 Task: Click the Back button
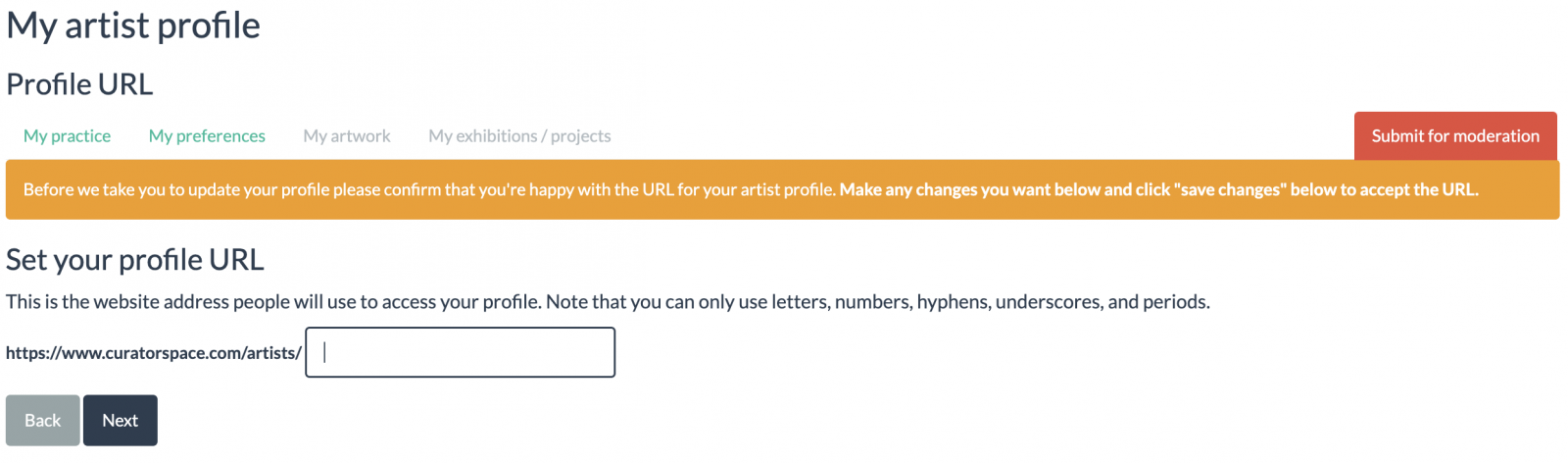42,421
